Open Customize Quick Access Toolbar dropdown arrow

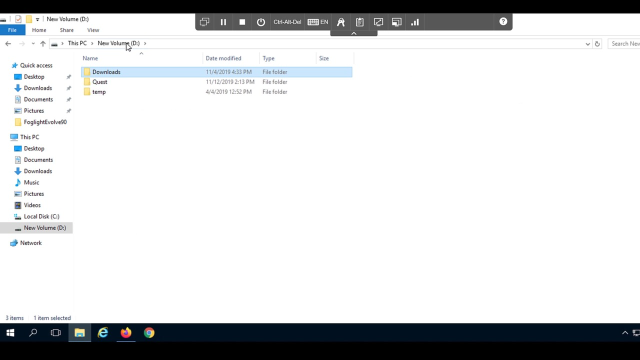click(37, 19)
